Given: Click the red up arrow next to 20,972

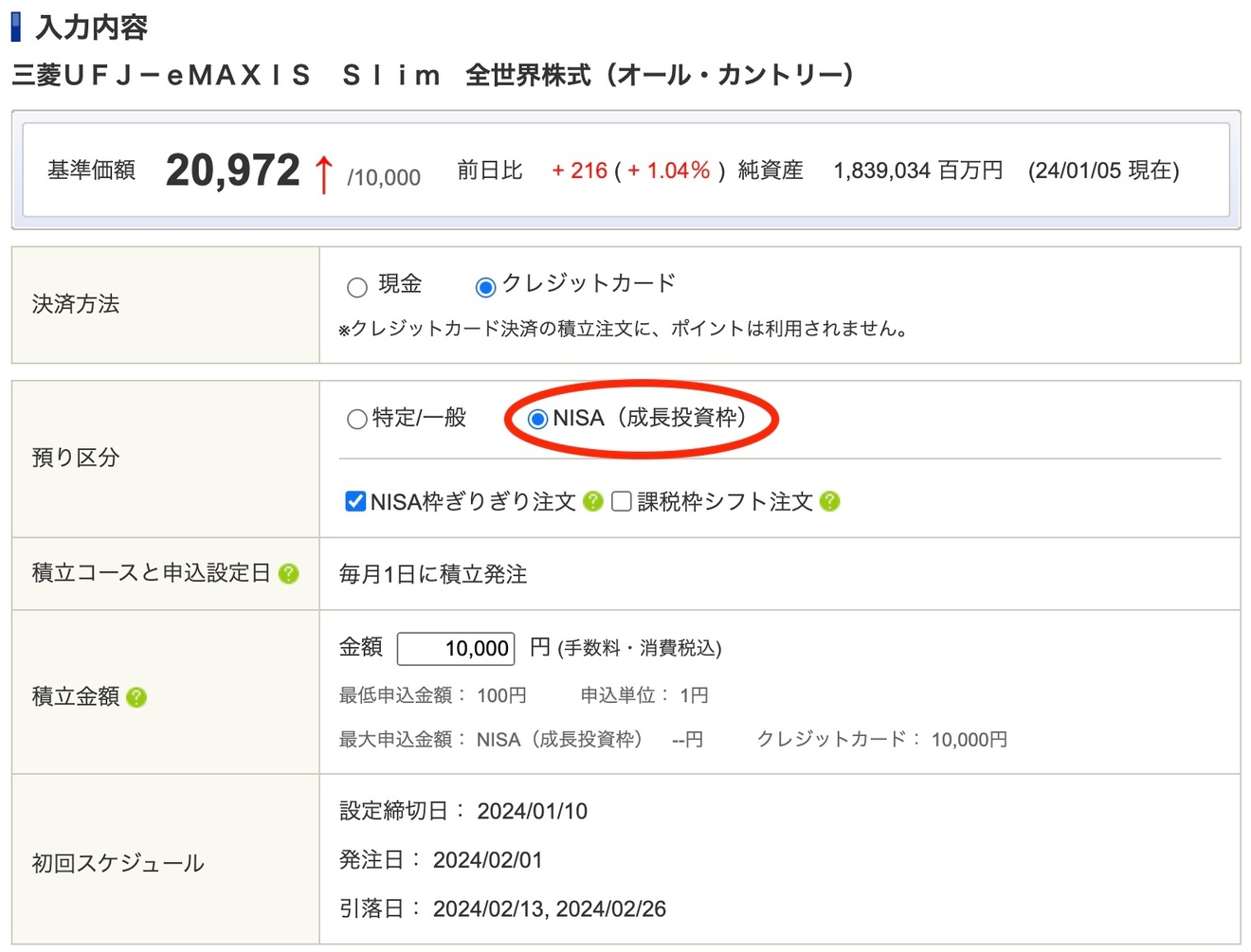Looking at the screenshot, I should (x=323, y=173).
